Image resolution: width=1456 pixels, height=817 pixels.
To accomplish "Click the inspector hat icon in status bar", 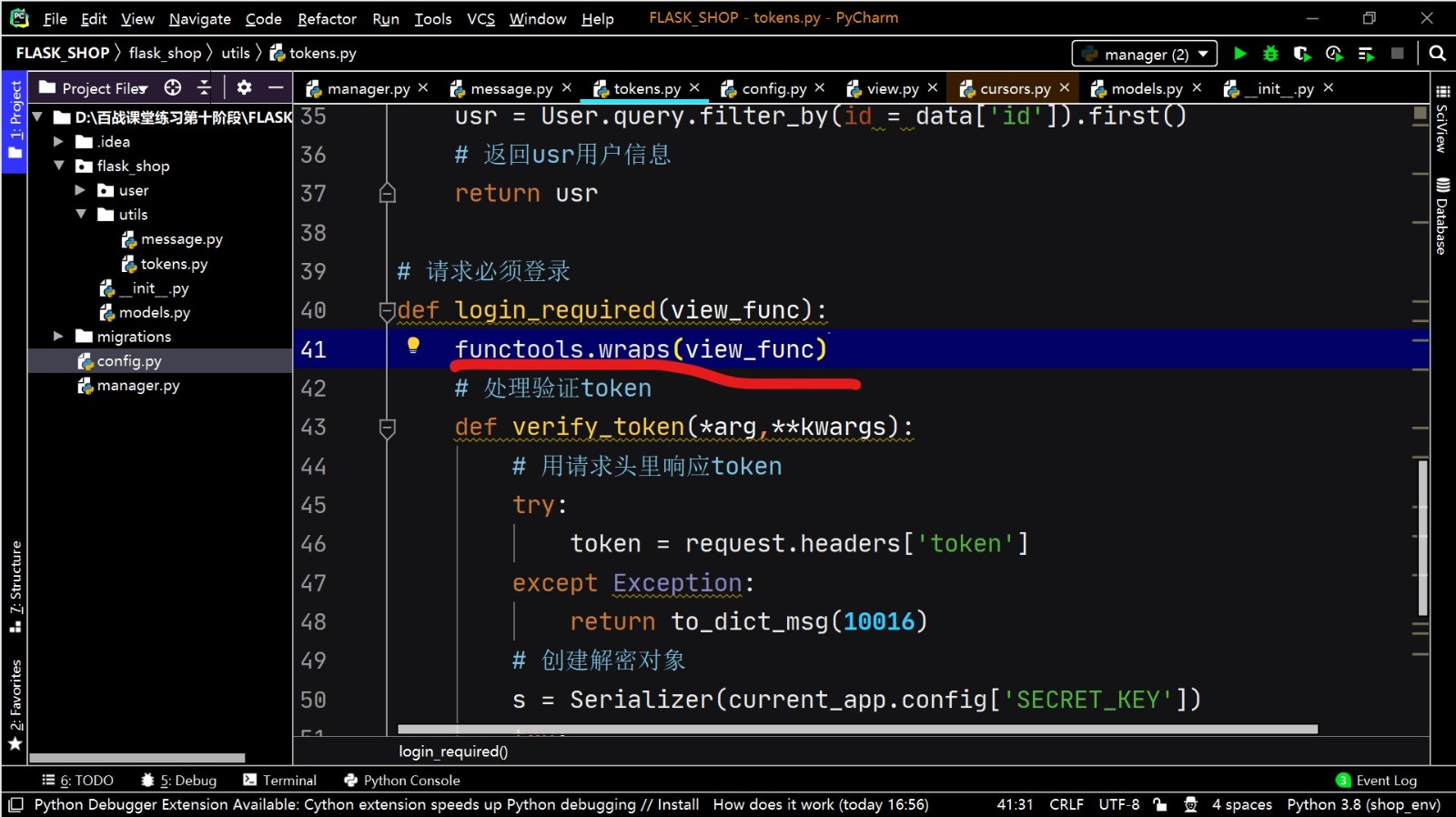I will click(1190, 804).
